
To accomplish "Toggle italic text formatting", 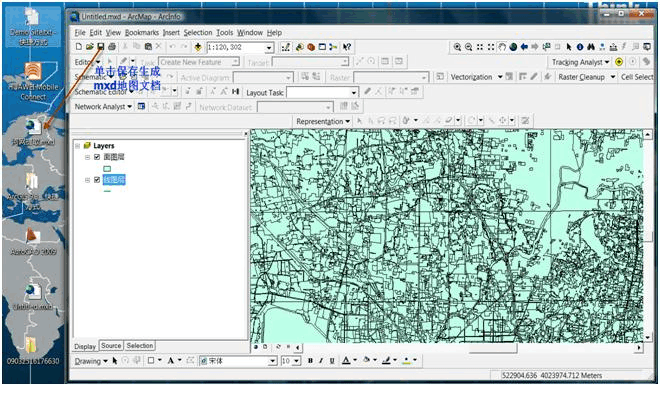I will coord(321,361).
